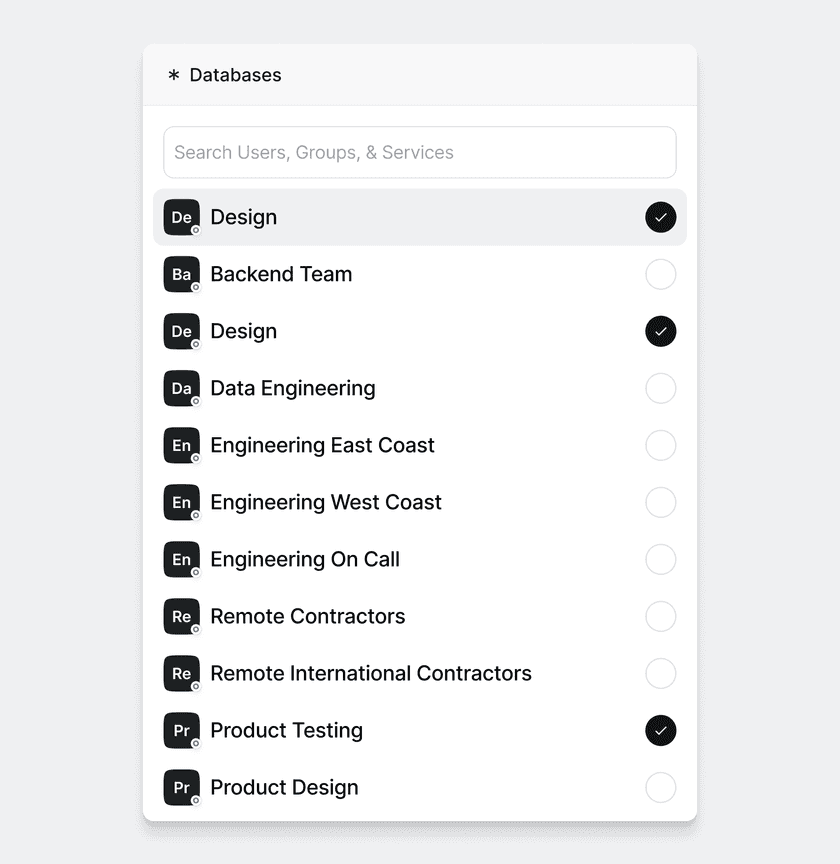This screenshot has height=864, width=840.
Task: Uncheck the highlighted top Design row checkbox
Action: point(660,217)
